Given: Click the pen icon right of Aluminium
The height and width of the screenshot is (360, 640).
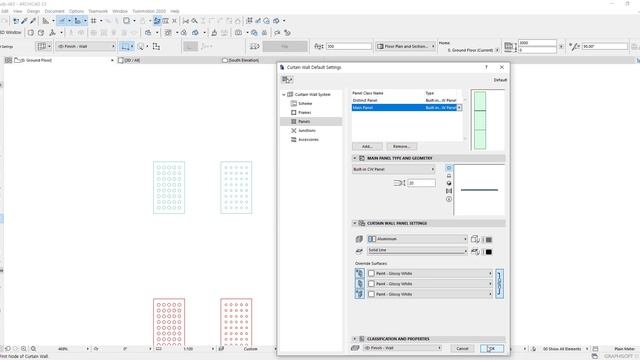Looking at the screenshot, I should [x=475, y=239].
